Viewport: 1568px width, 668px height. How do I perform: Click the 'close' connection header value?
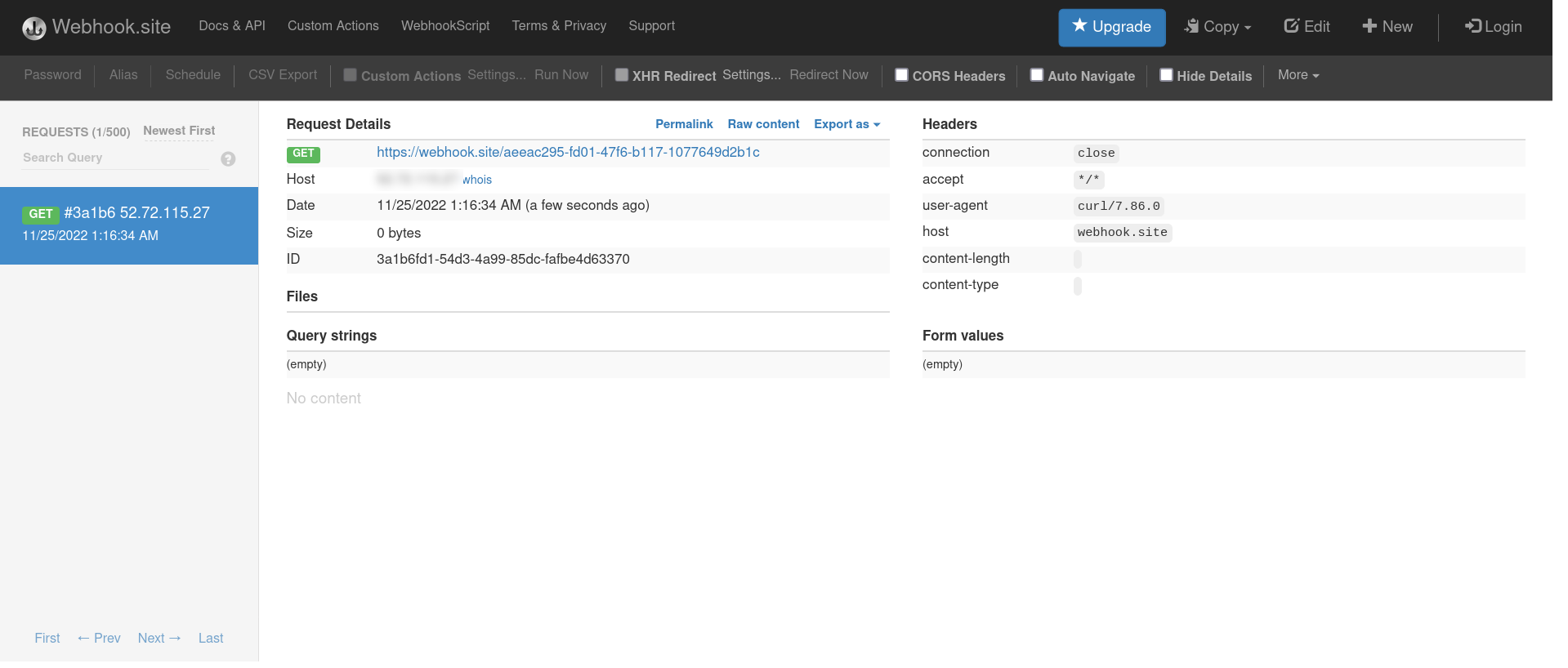tap(1096, 154)
